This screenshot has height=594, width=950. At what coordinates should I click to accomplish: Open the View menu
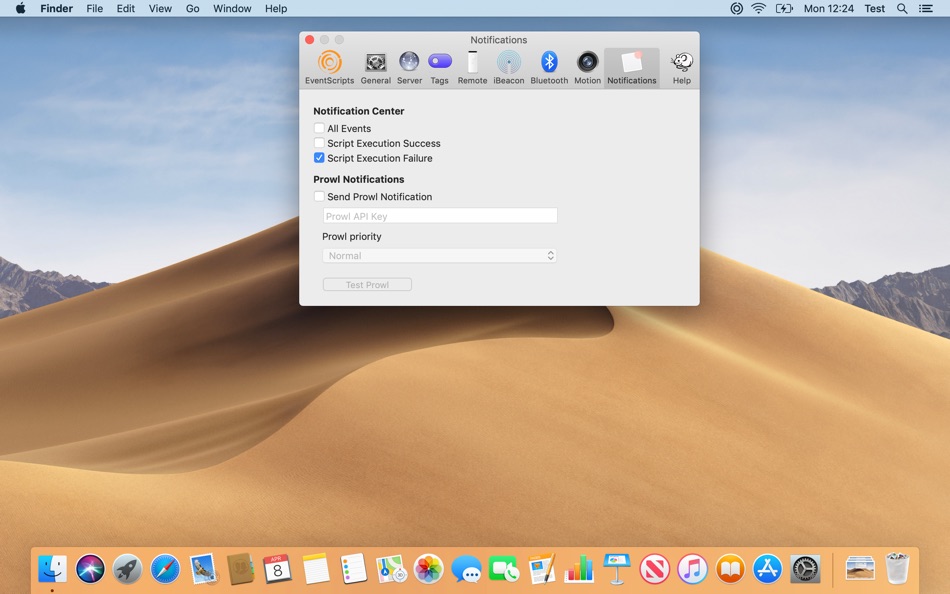pyautogui.click(x=160, y=8)
